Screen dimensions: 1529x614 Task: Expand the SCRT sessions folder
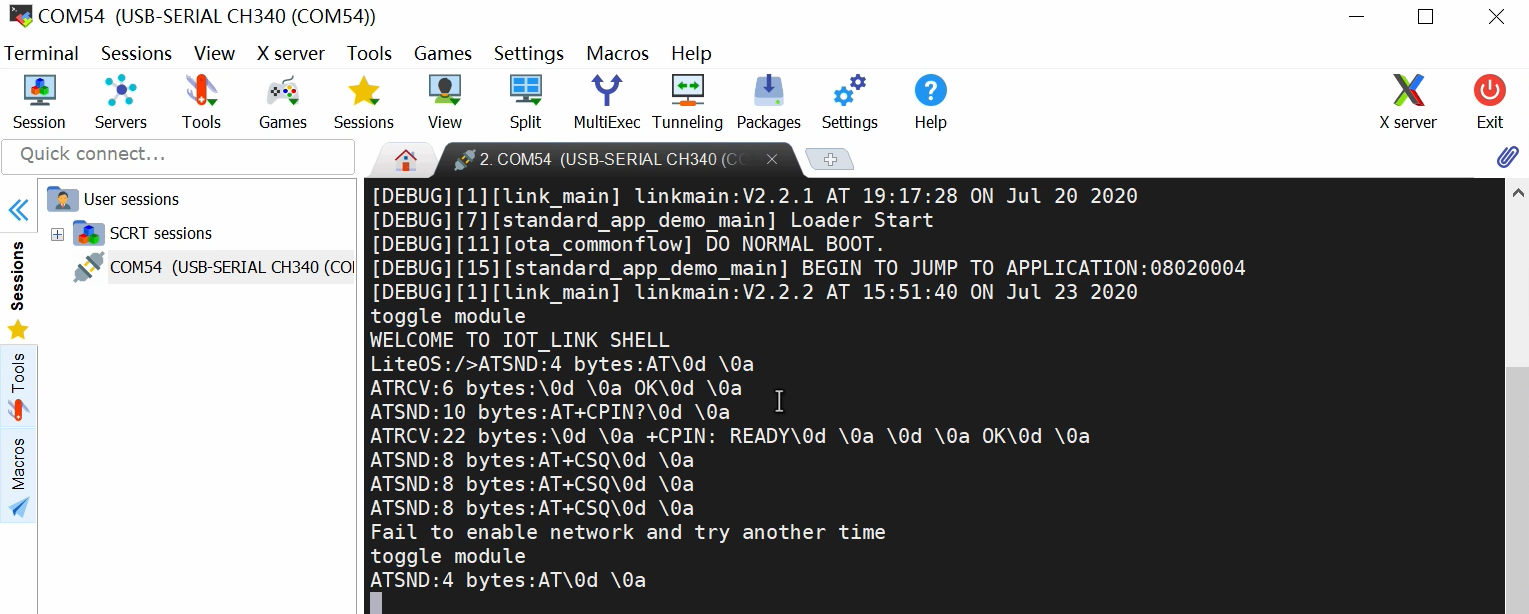coord(57,234)
